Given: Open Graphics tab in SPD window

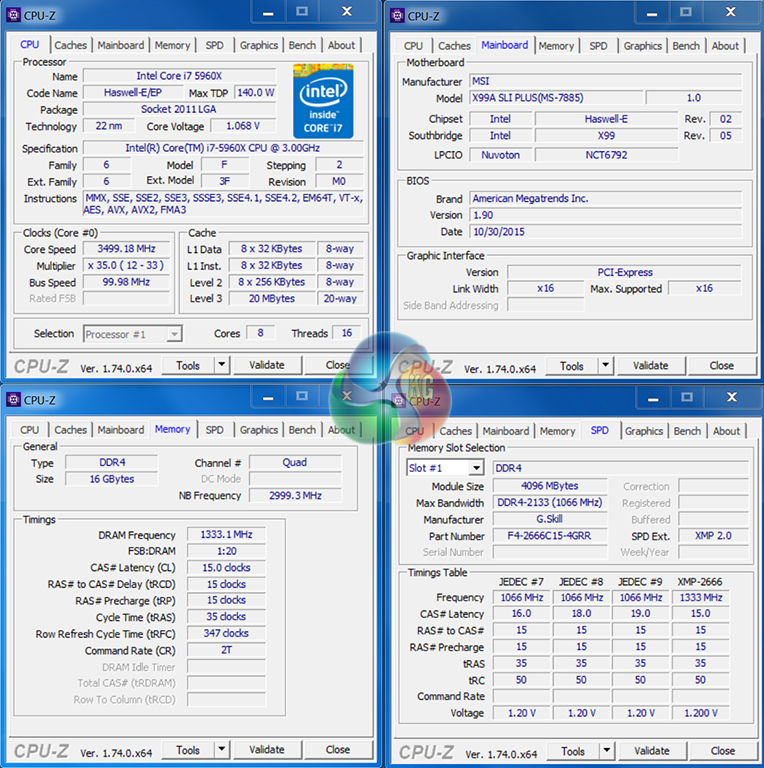Looking at the screenshot, I should click(644, 431).
